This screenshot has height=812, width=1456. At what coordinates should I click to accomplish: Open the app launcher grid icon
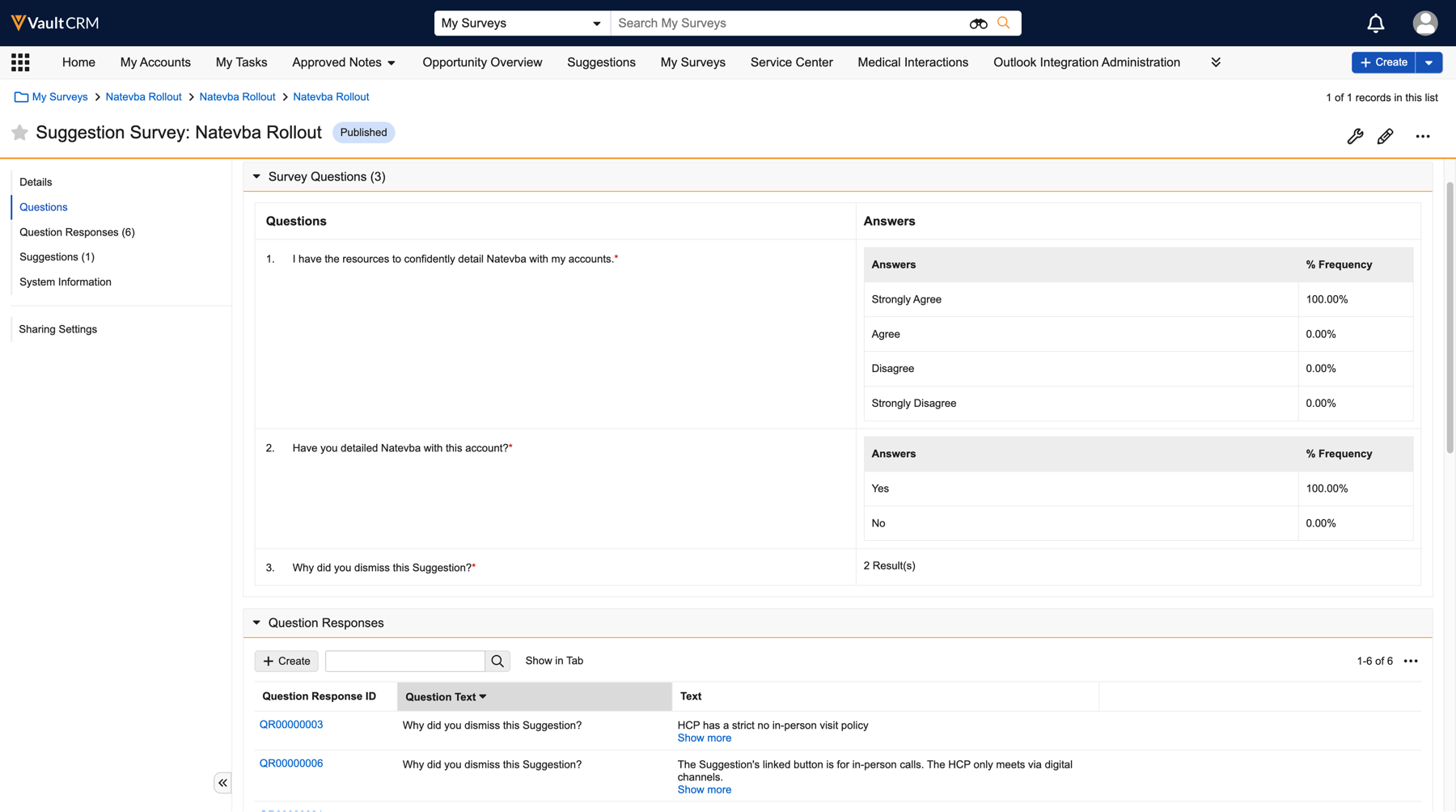tap(20, 62)
